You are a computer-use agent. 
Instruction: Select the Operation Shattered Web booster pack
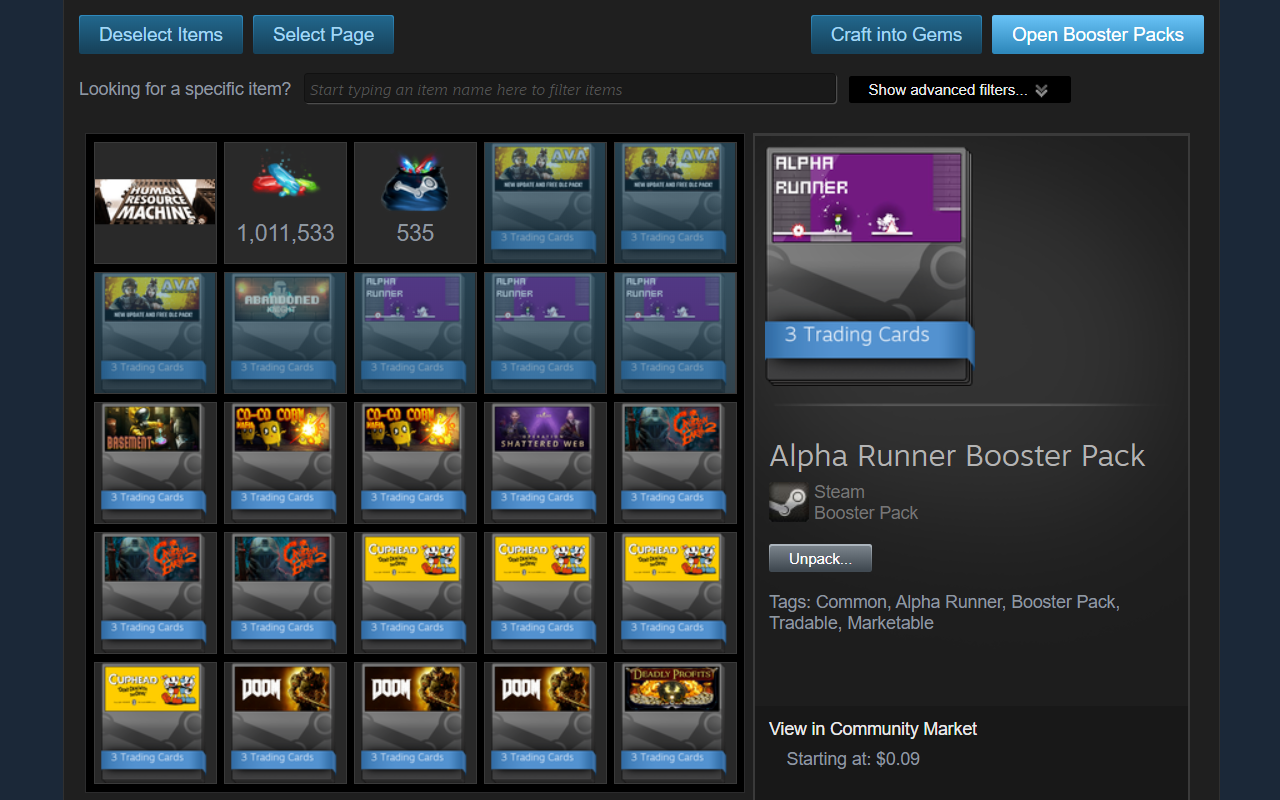[545, 463]
